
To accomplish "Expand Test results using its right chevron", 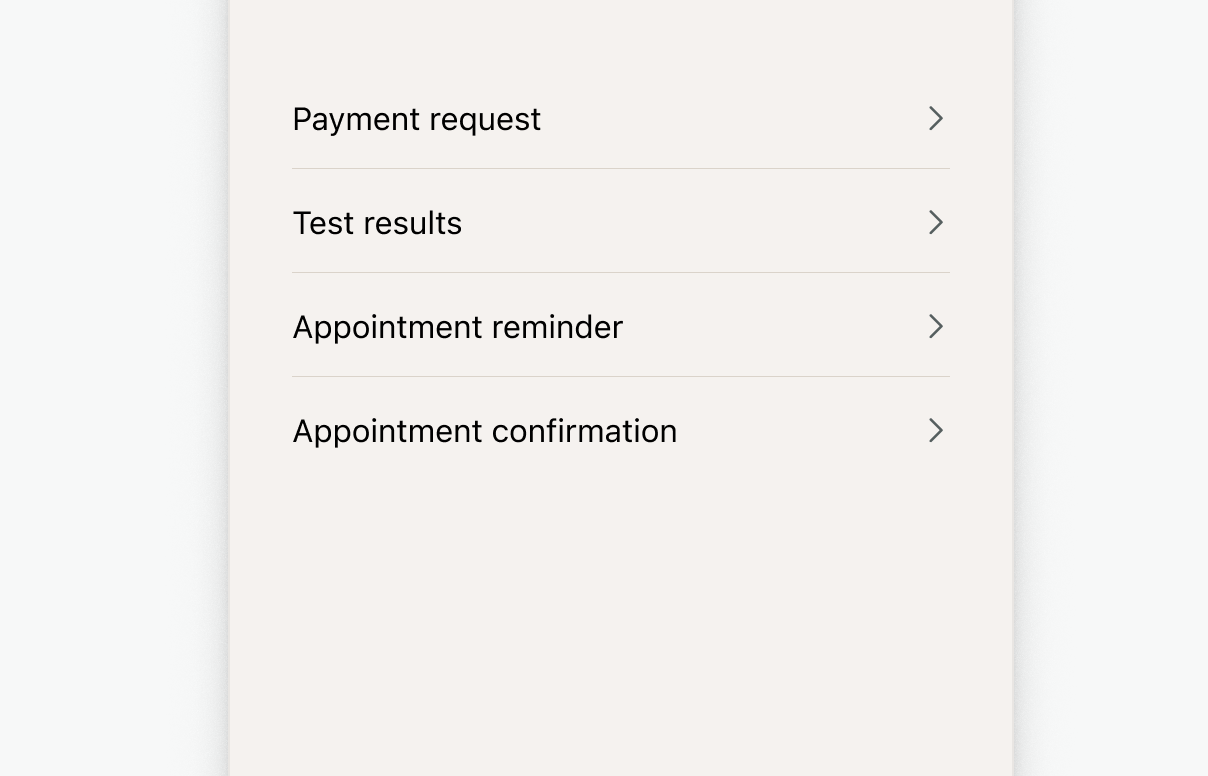I will point(936,223).
